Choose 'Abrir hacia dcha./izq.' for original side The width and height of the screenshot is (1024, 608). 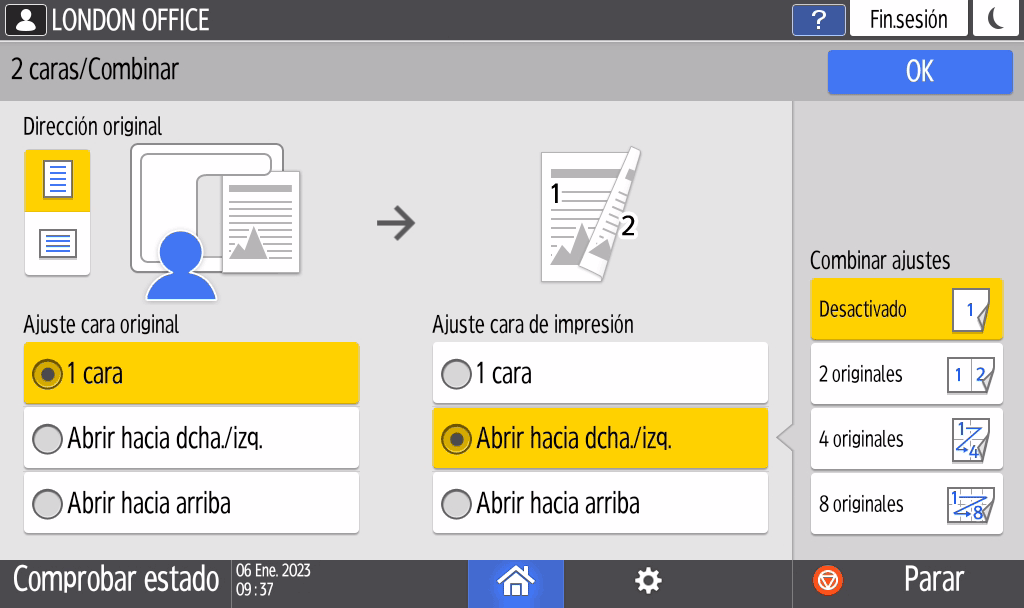191,439
